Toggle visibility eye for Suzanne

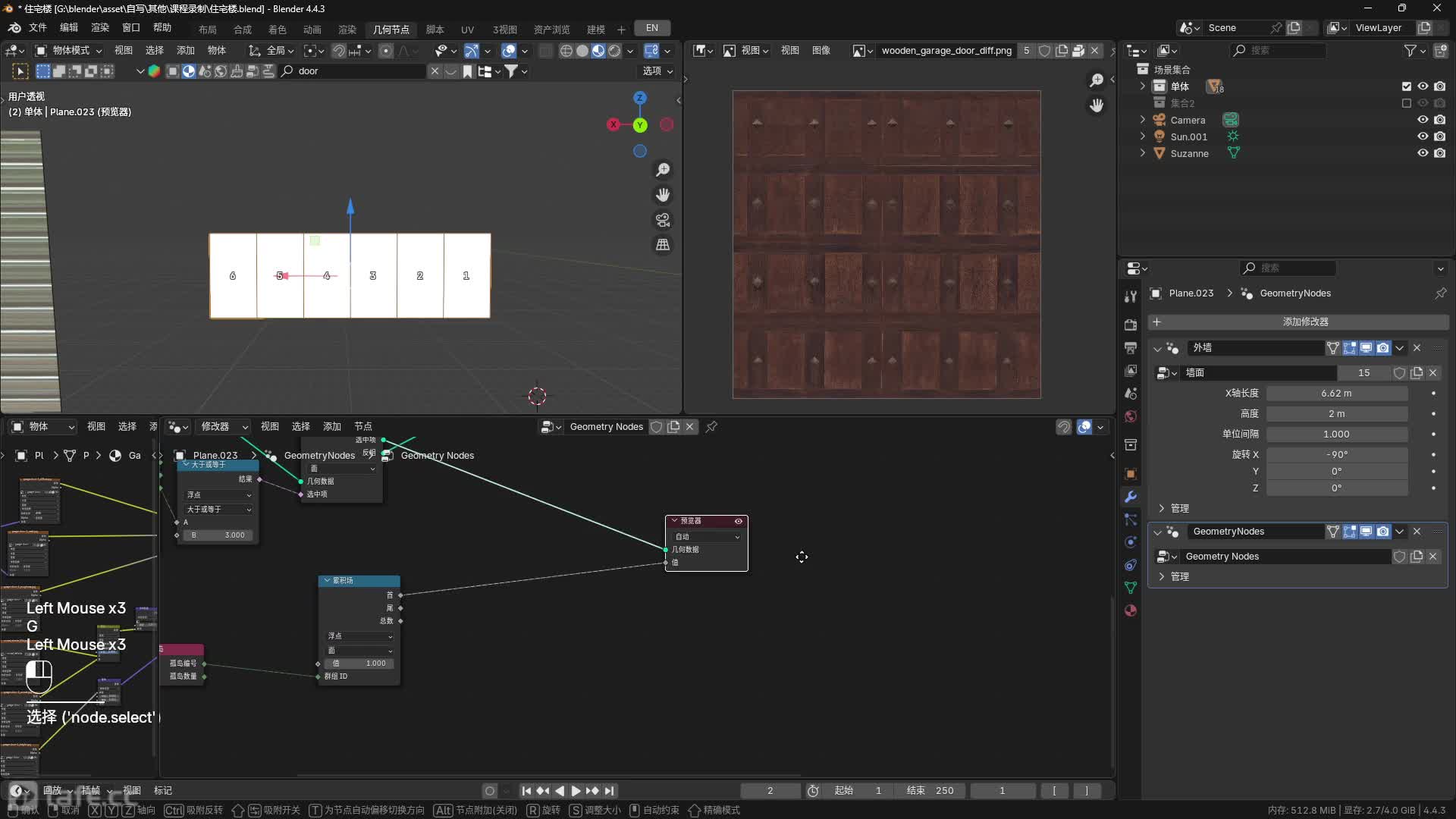click(1423, 153)
